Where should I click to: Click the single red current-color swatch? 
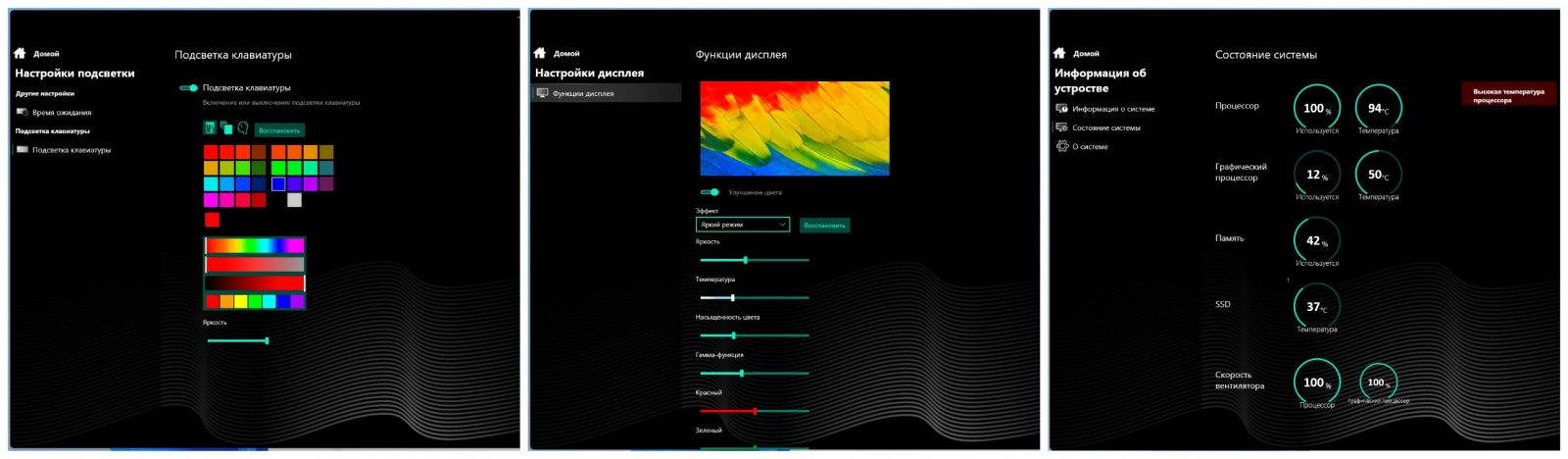[212, 220]
